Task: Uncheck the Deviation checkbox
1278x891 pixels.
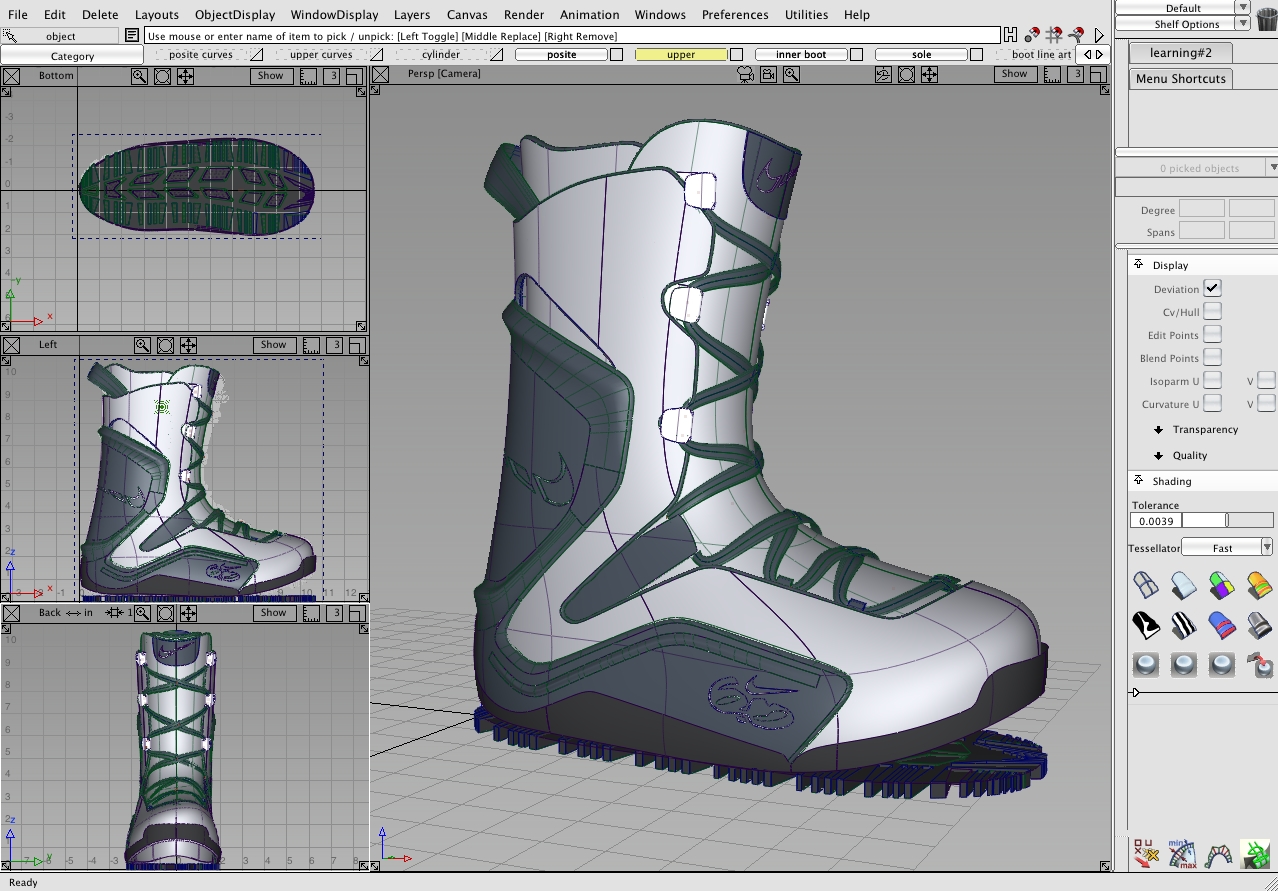Action: click(x=1214, y=288)
